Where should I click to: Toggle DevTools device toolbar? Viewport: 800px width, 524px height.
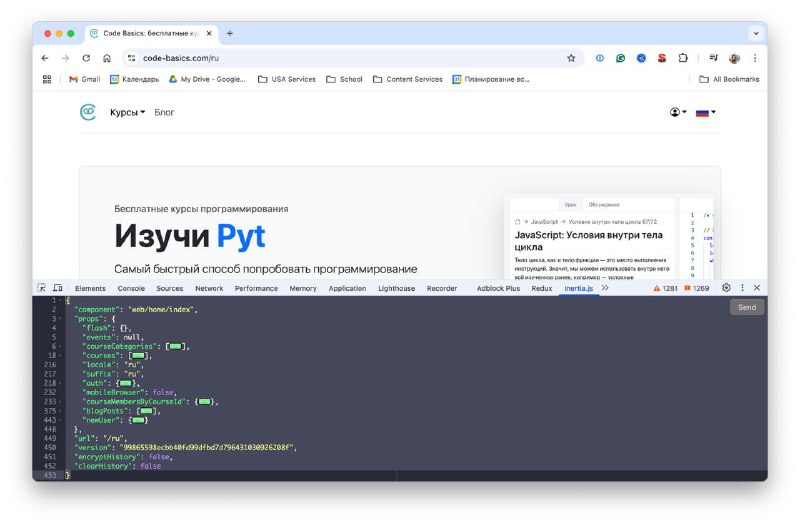58,288
